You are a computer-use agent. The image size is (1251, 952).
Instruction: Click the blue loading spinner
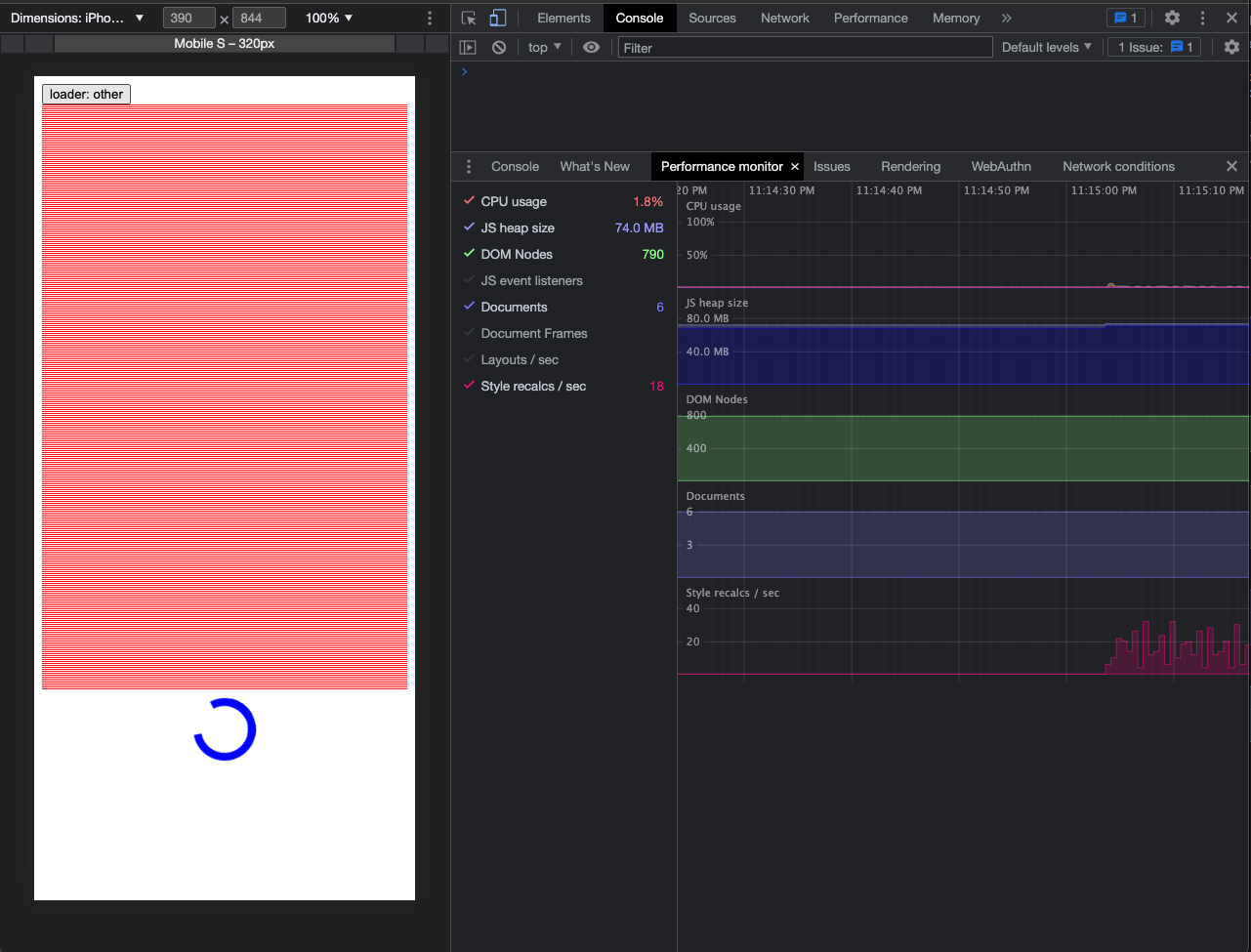[225, 729]
